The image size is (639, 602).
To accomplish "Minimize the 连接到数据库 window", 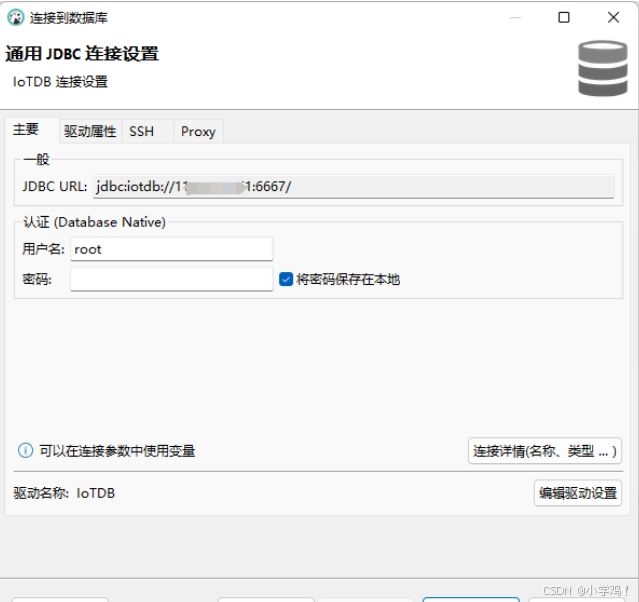I will [x=515, y=18].
